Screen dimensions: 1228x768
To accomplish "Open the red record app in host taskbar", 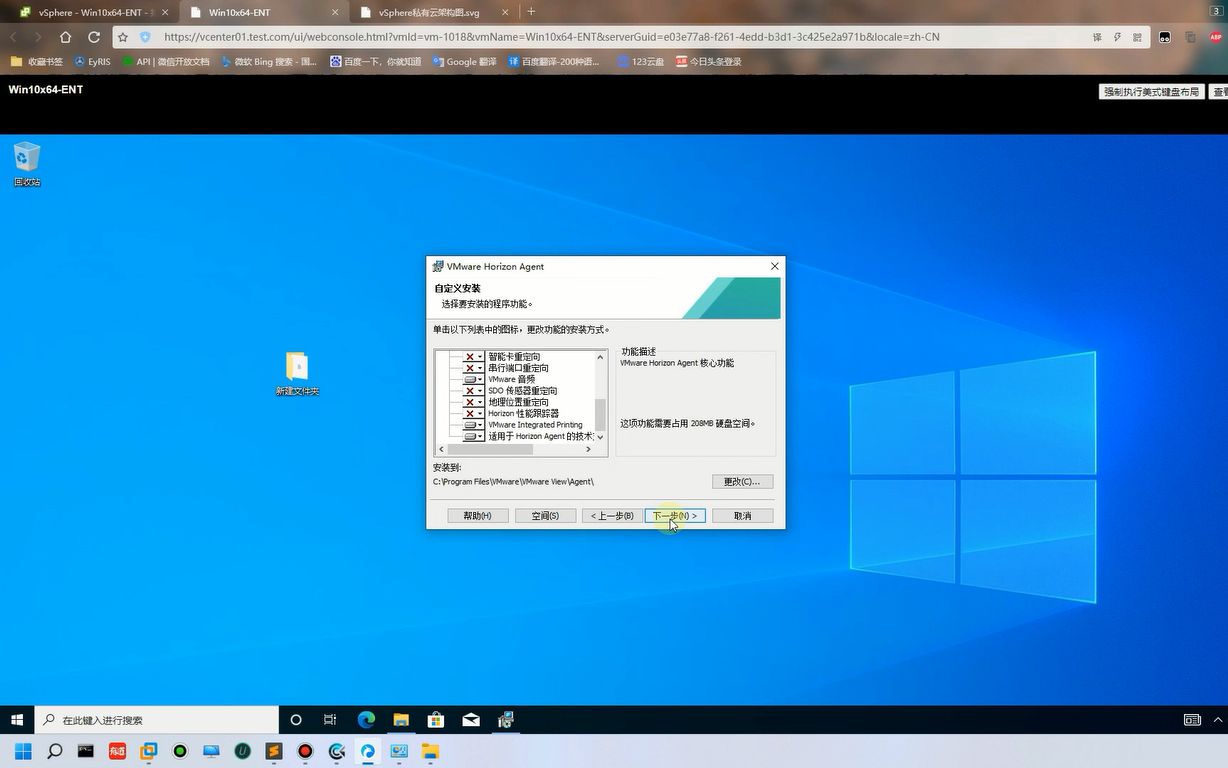I will tap(305, 751).
